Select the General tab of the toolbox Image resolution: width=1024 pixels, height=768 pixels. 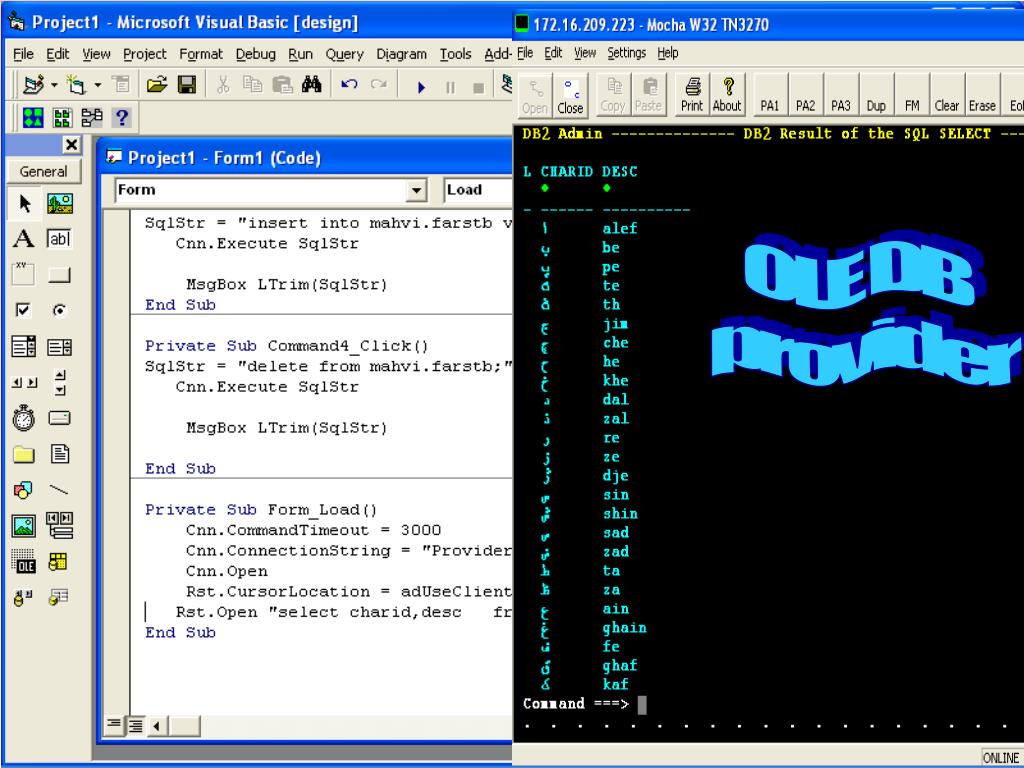click(44, 172)
